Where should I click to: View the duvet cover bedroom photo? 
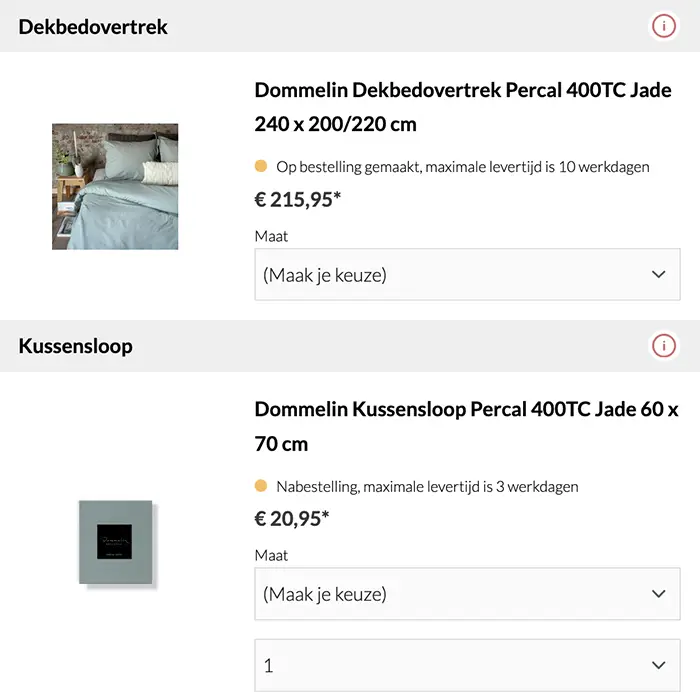(x=115, y=186)
